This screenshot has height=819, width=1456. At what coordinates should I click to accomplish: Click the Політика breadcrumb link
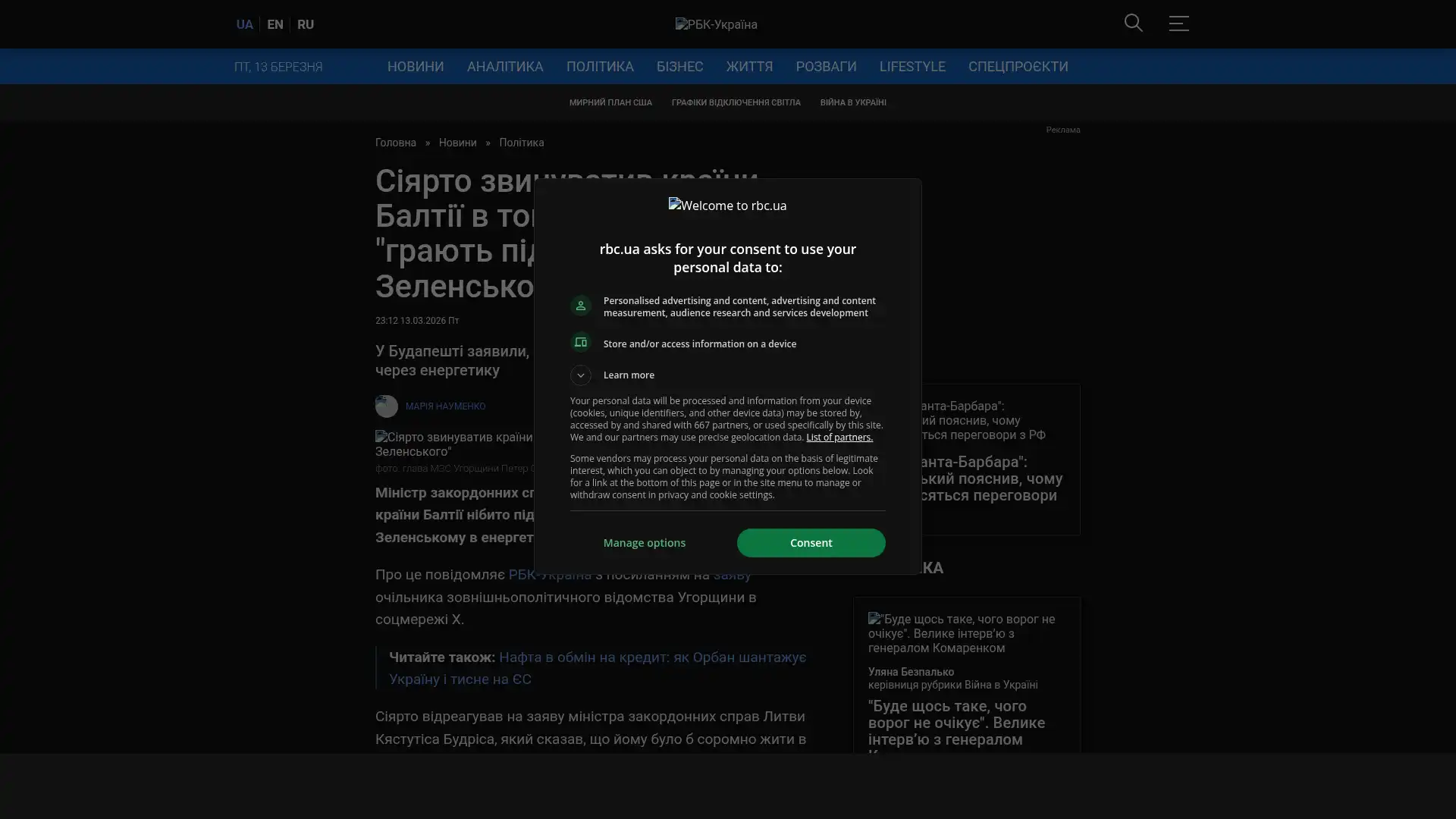[521, 143]
